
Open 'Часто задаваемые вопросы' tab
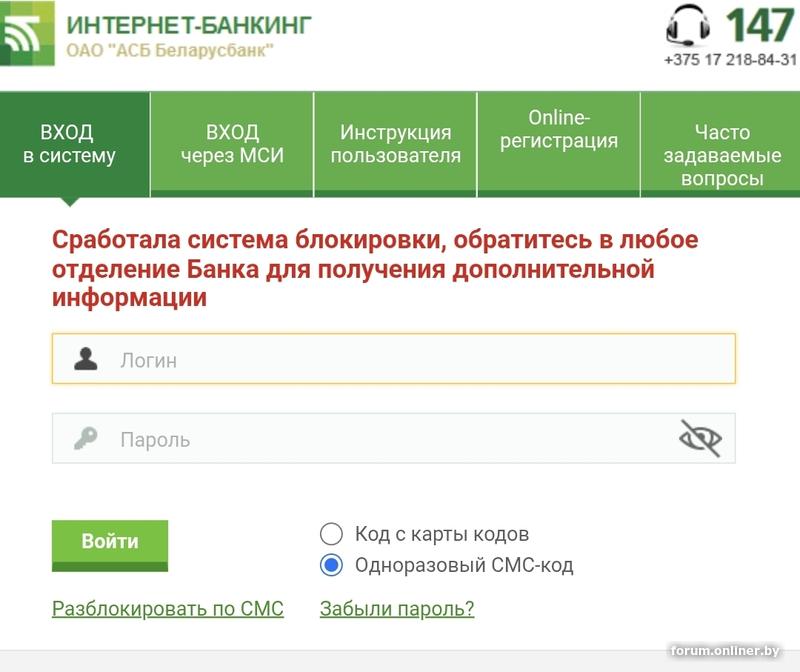(x=720, y=144)
